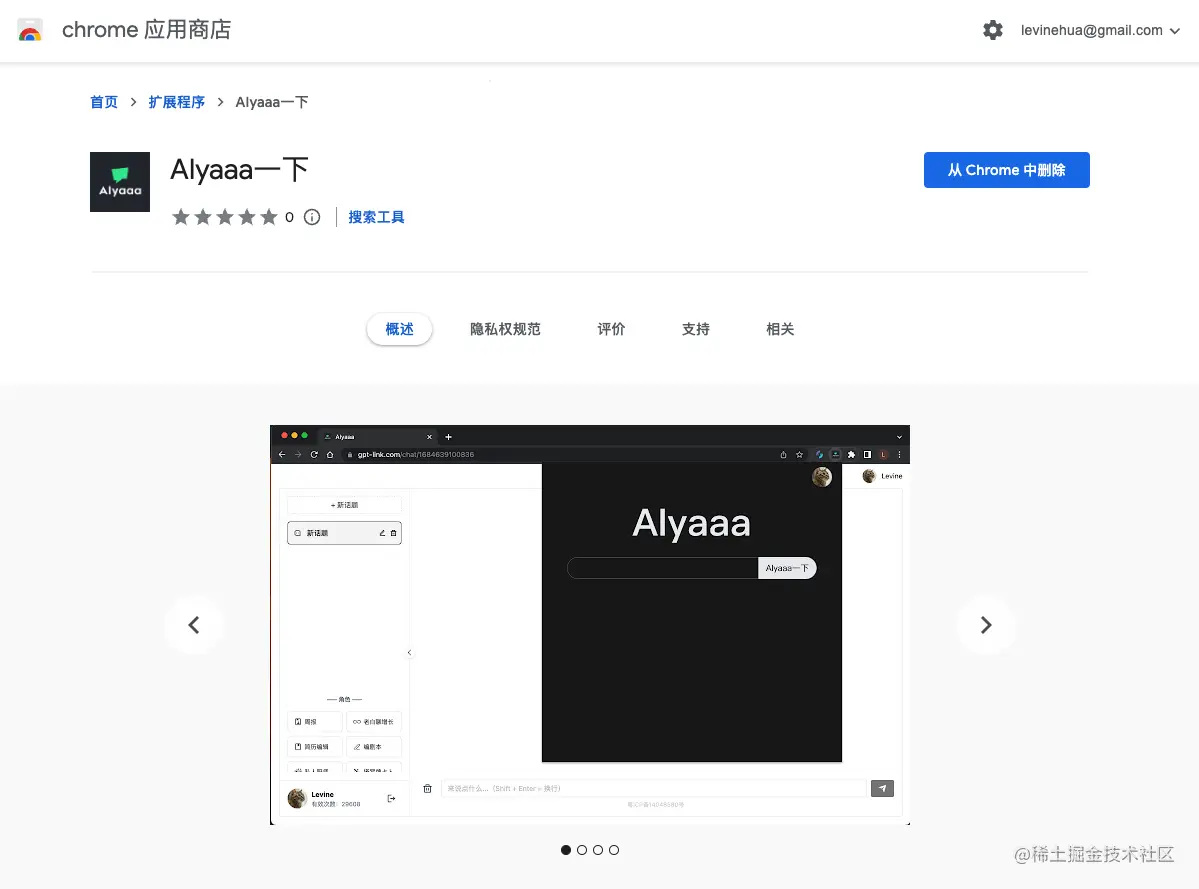This screenshot has width=1199, height=889.
Task: Go to the 首页 breadcrumb link
Action: click(104, 102)
